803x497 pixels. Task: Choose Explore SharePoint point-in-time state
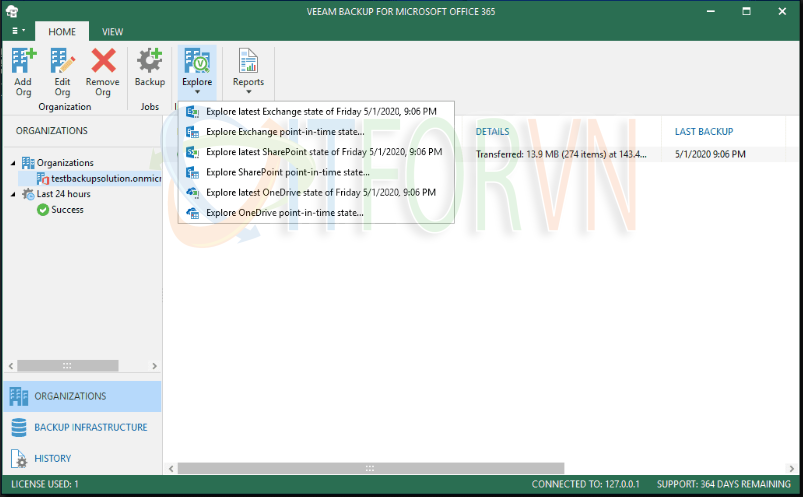pos(287,172)
